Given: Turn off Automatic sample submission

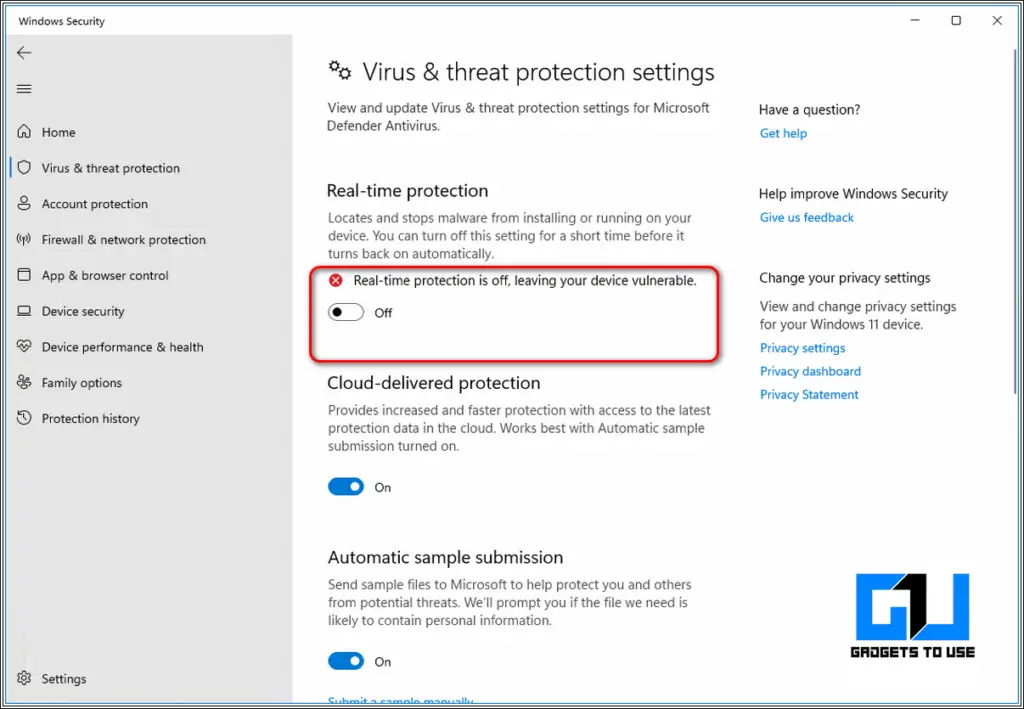Looking at the screenshot, I should pyautogui.click(x=346, y=661).
